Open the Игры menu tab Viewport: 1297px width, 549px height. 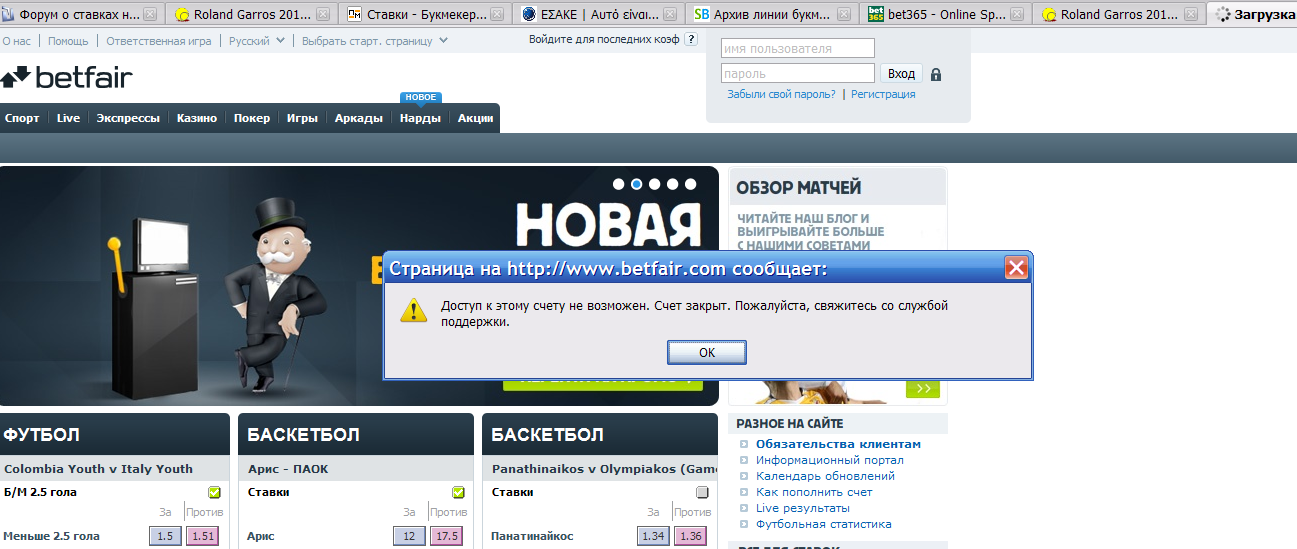(302, 118)
